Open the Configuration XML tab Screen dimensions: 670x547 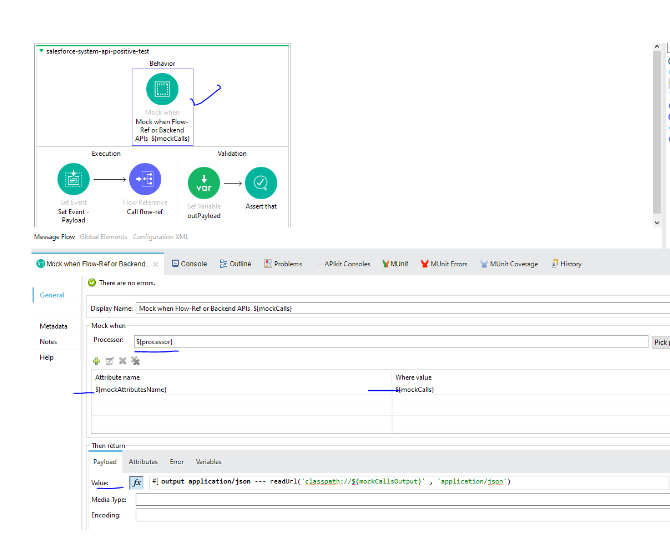point(160,237)
